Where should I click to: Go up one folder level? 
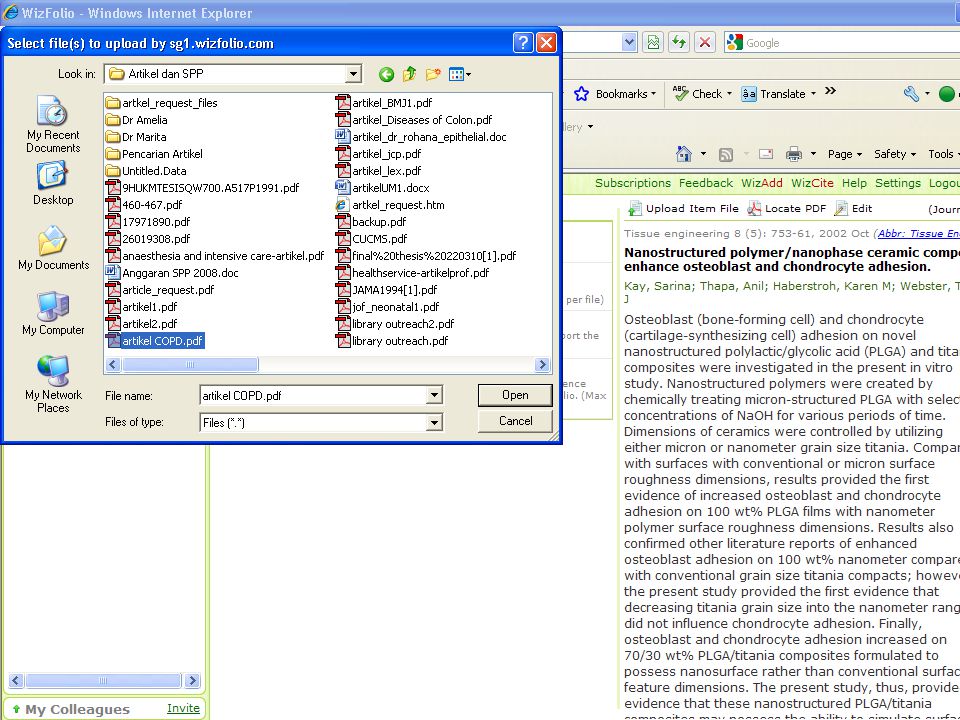tap(410, 75)
